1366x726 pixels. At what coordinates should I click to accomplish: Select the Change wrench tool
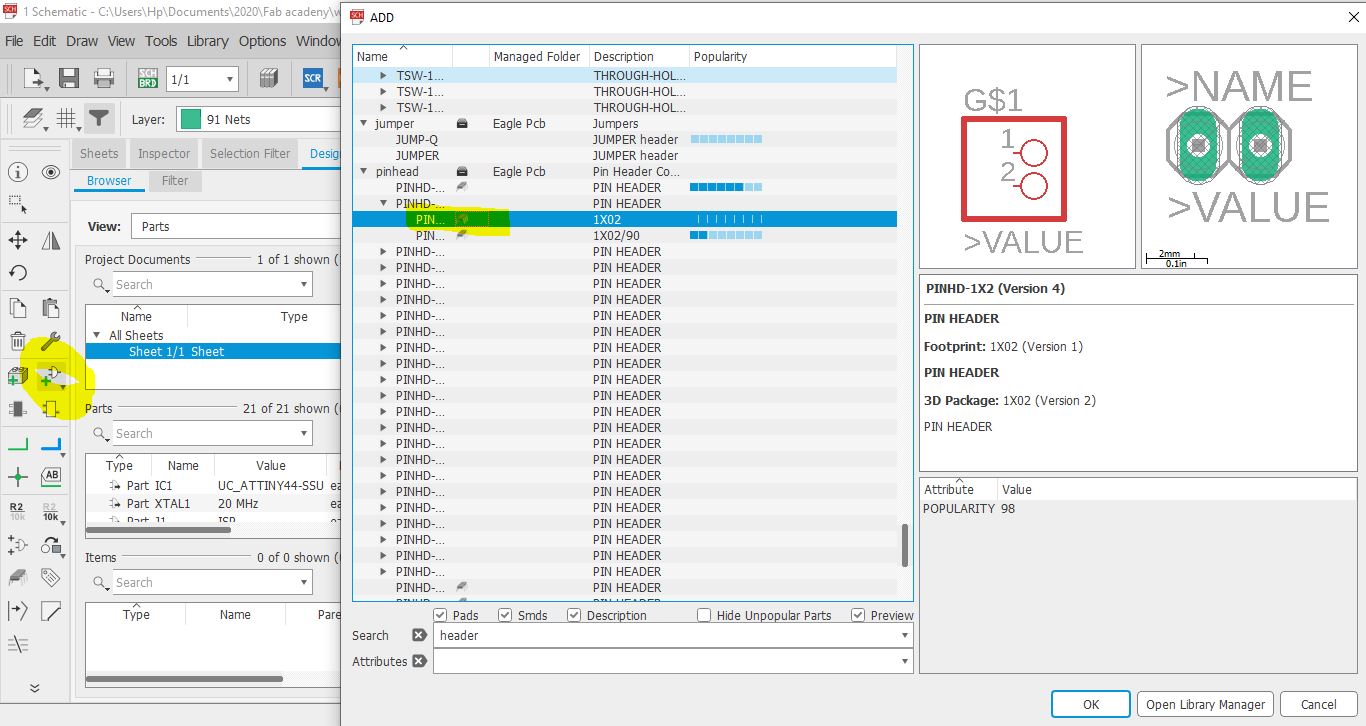(x=51, y=342)
